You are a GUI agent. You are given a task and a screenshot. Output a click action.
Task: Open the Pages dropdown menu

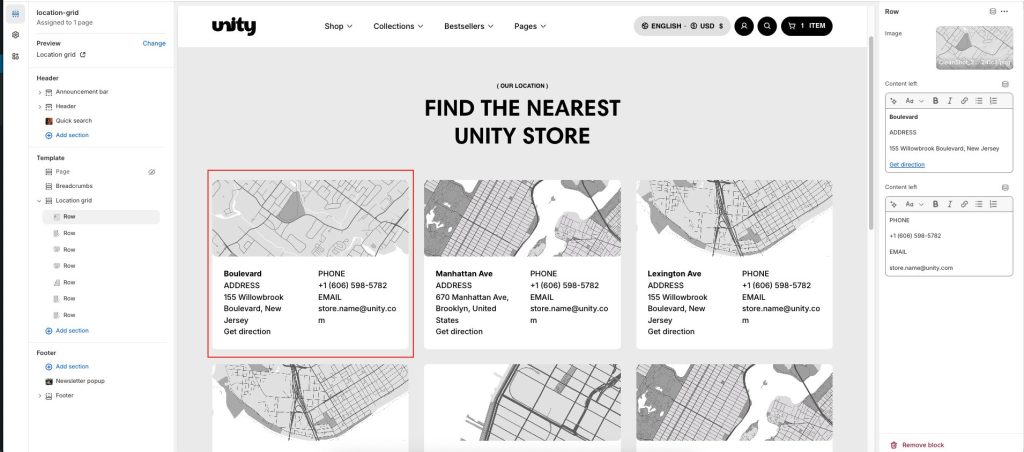click(x=530, y=26)
